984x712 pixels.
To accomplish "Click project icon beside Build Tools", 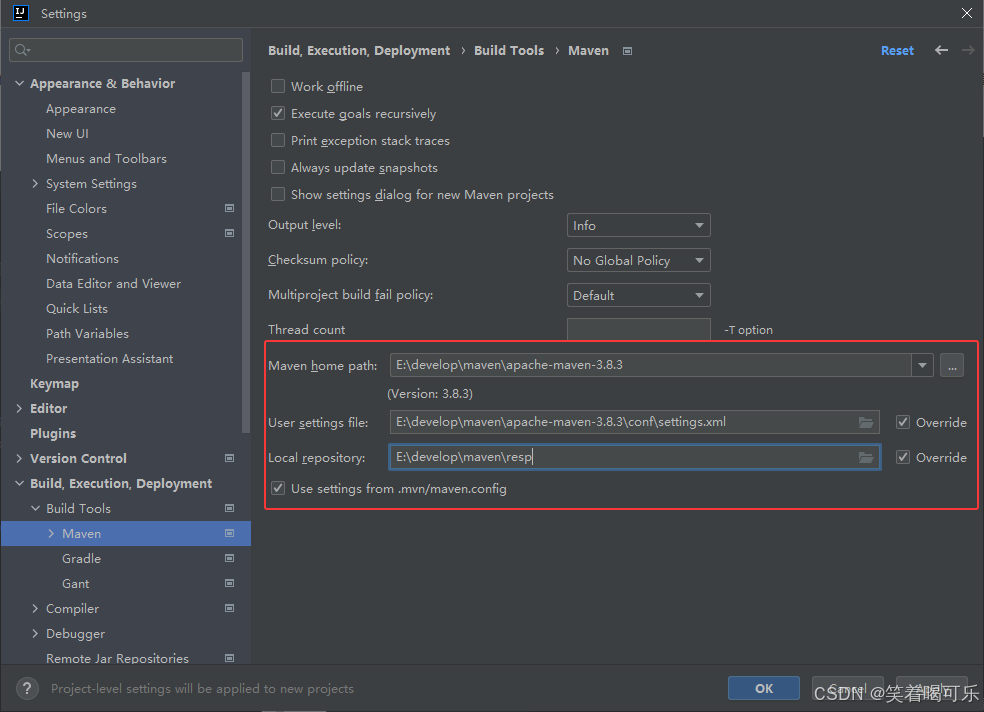I will click(x=230, y=508).
